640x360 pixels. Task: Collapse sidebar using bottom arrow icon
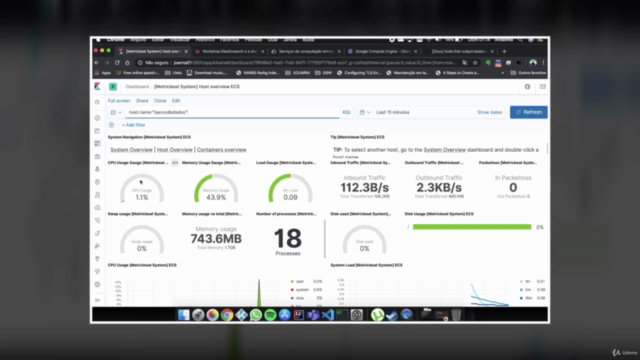(97, 300)
